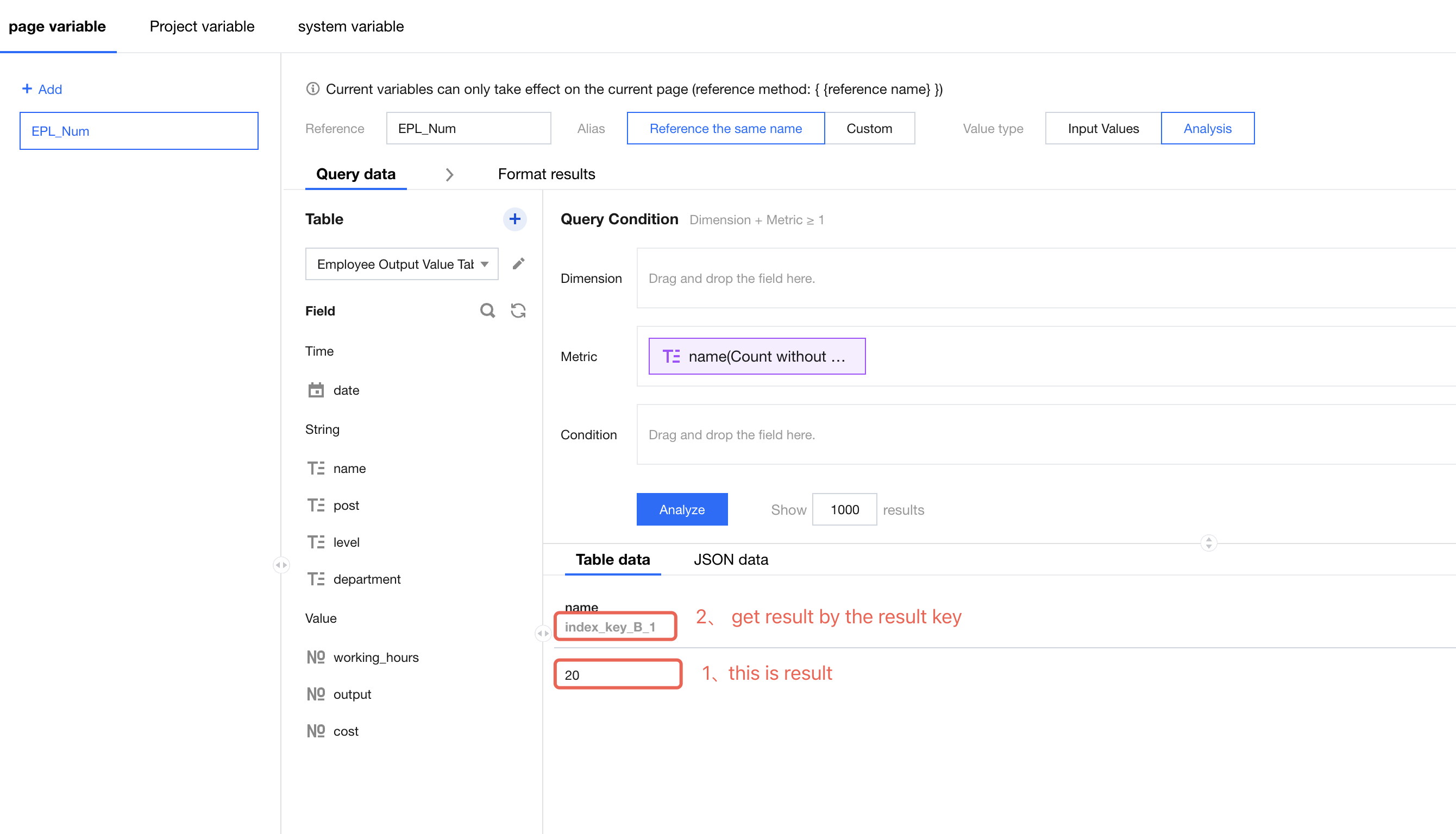Click the chevron arrow between Query data and Format results
1456x834 pixels.
[x=449, y=174]
